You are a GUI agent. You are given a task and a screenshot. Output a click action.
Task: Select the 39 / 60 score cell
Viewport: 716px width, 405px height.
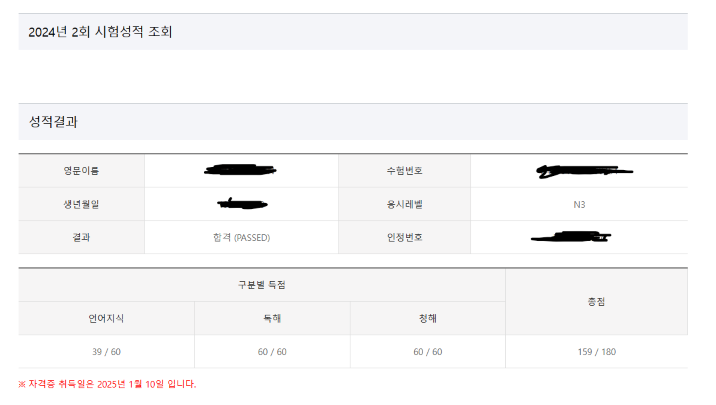pyautogui.click(x=106, y=351)
